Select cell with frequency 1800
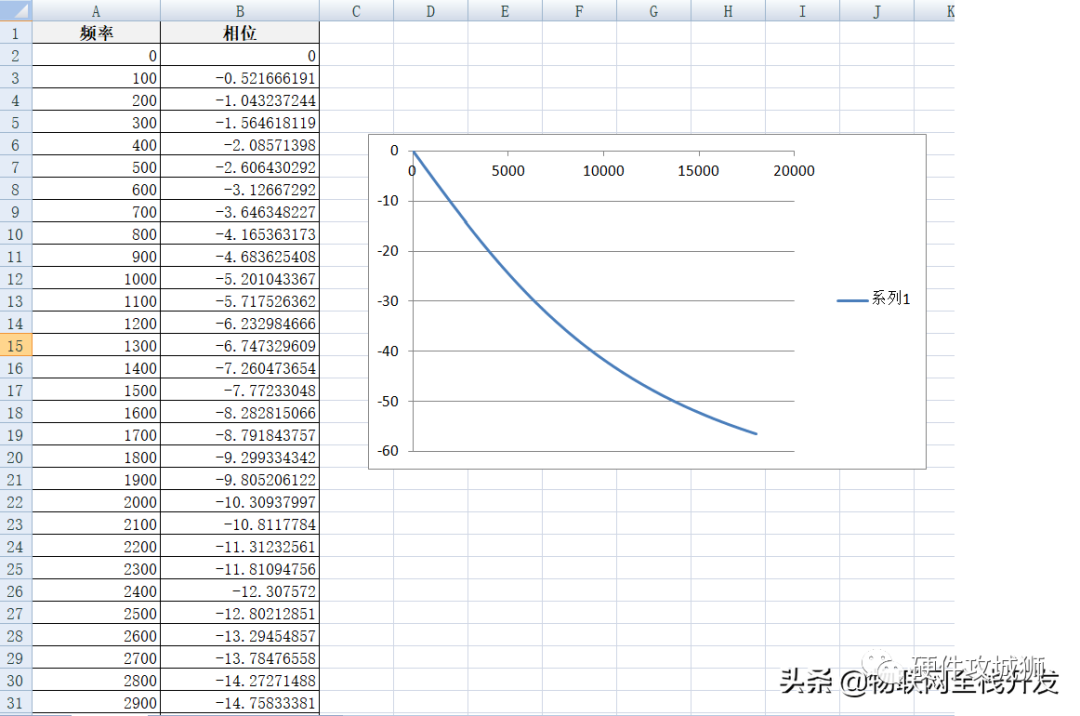The image size is (1080, 716). pos(96,457)
